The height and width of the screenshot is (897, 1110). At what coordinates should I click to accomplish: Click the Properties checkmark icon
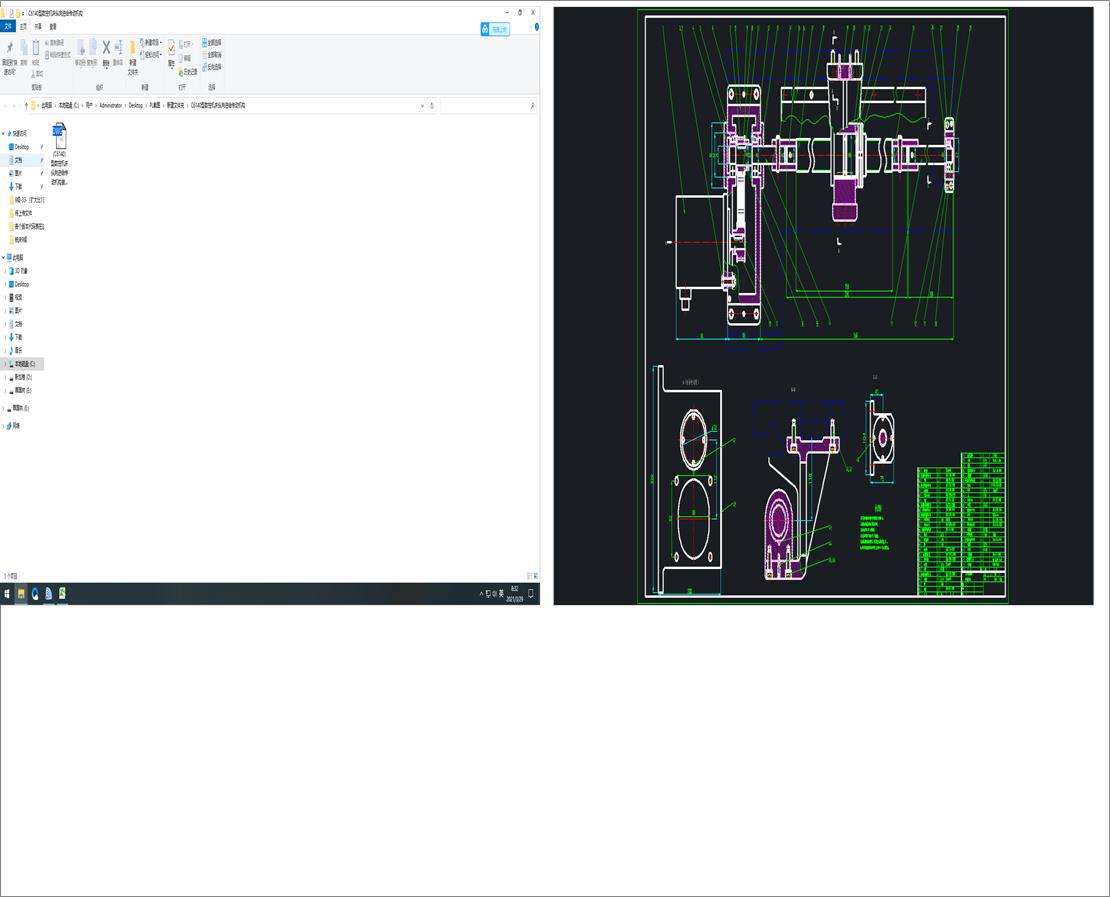171,47
